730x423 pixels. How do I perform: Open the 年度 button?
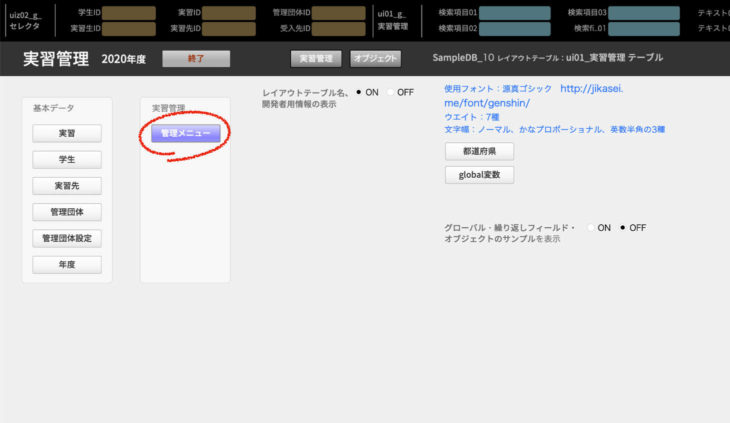(66, 265)
